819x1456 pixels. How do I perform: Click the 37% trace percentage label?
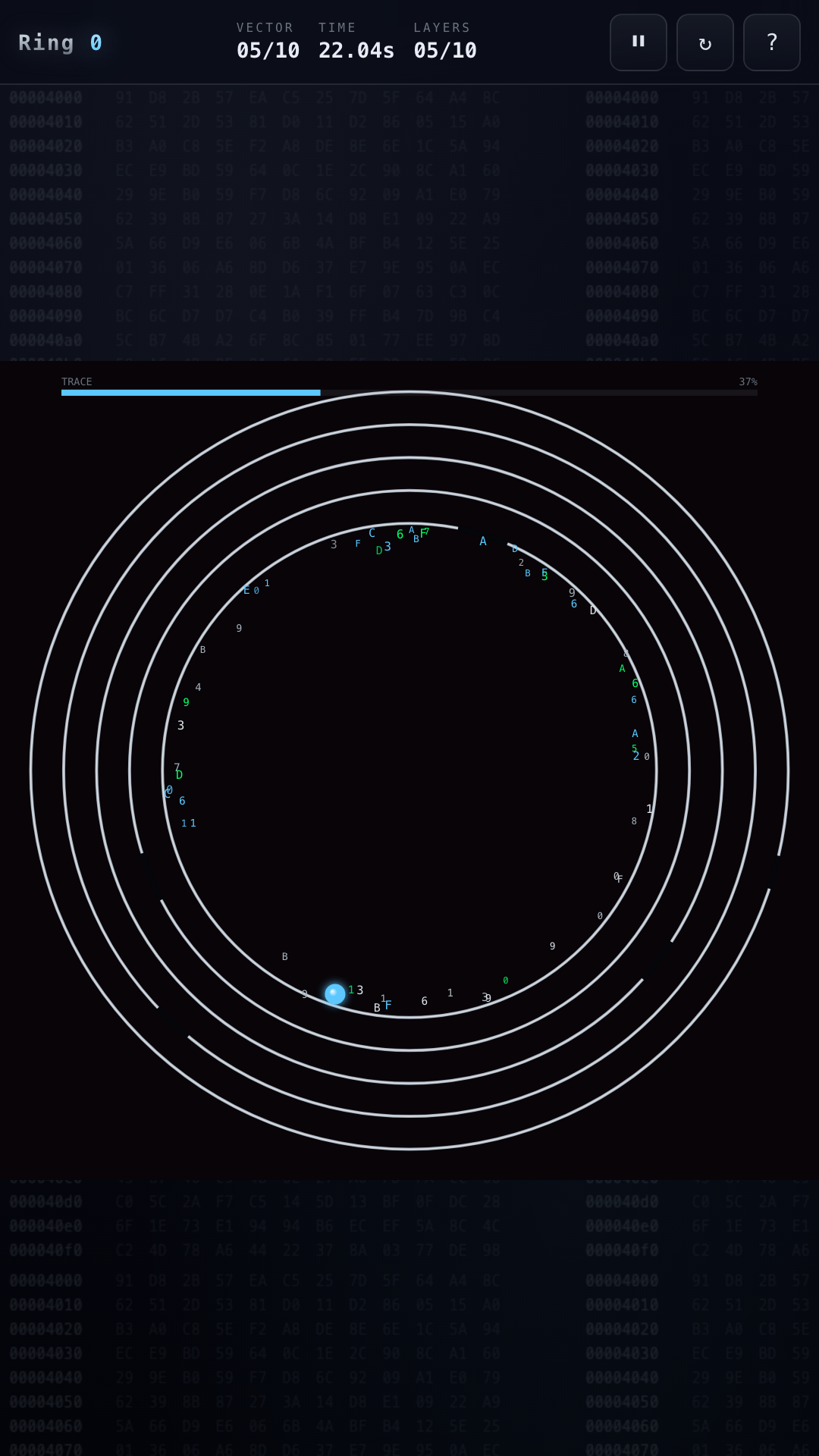748,381
